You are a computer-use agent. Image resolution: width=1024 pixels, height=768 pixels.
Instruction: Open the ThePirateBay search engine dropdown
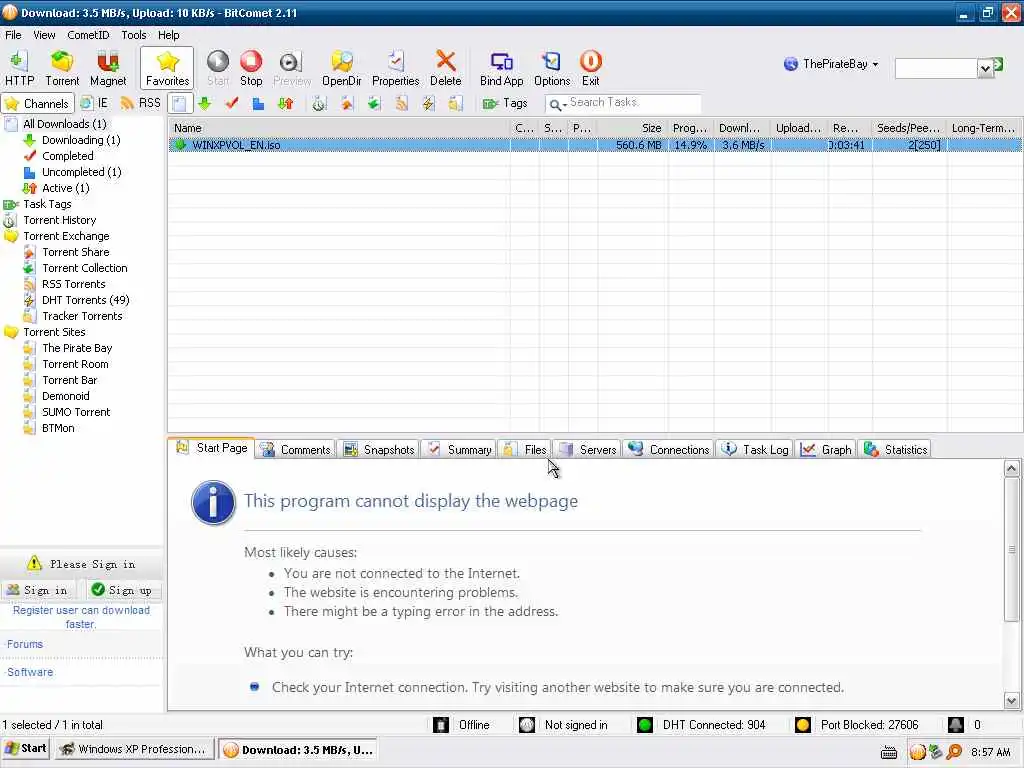pos(831,64)
